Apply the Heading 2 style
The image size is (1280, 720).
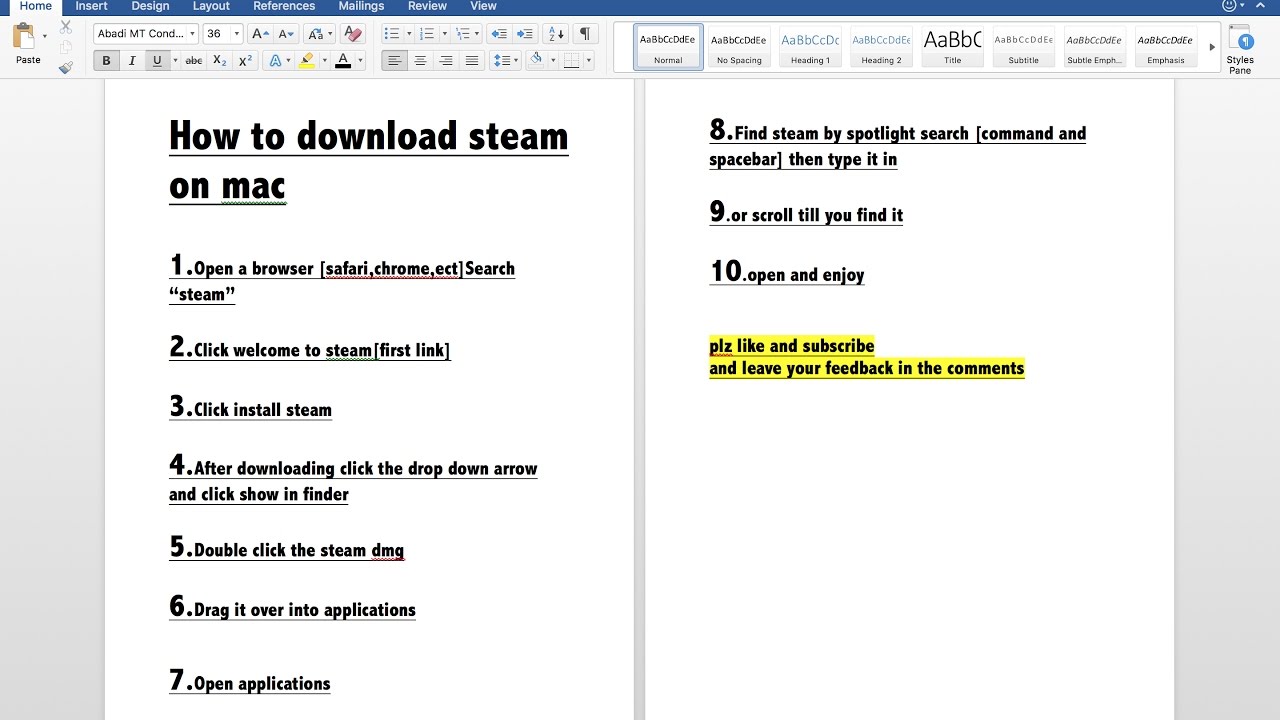pos(881,47)
